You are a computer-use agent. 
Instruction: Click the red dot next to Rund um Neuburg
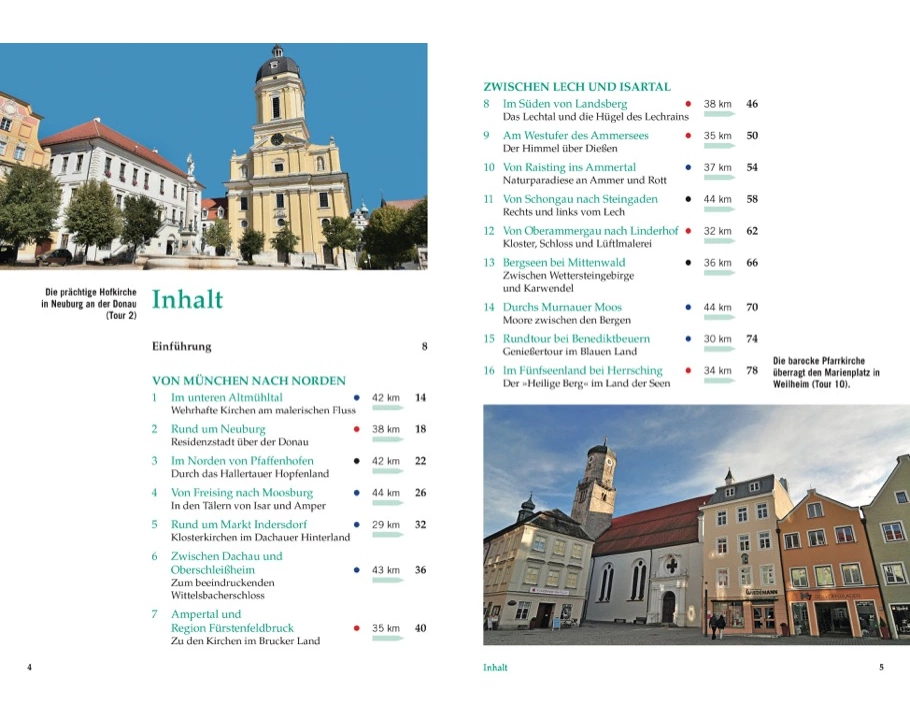click(356, 429)
